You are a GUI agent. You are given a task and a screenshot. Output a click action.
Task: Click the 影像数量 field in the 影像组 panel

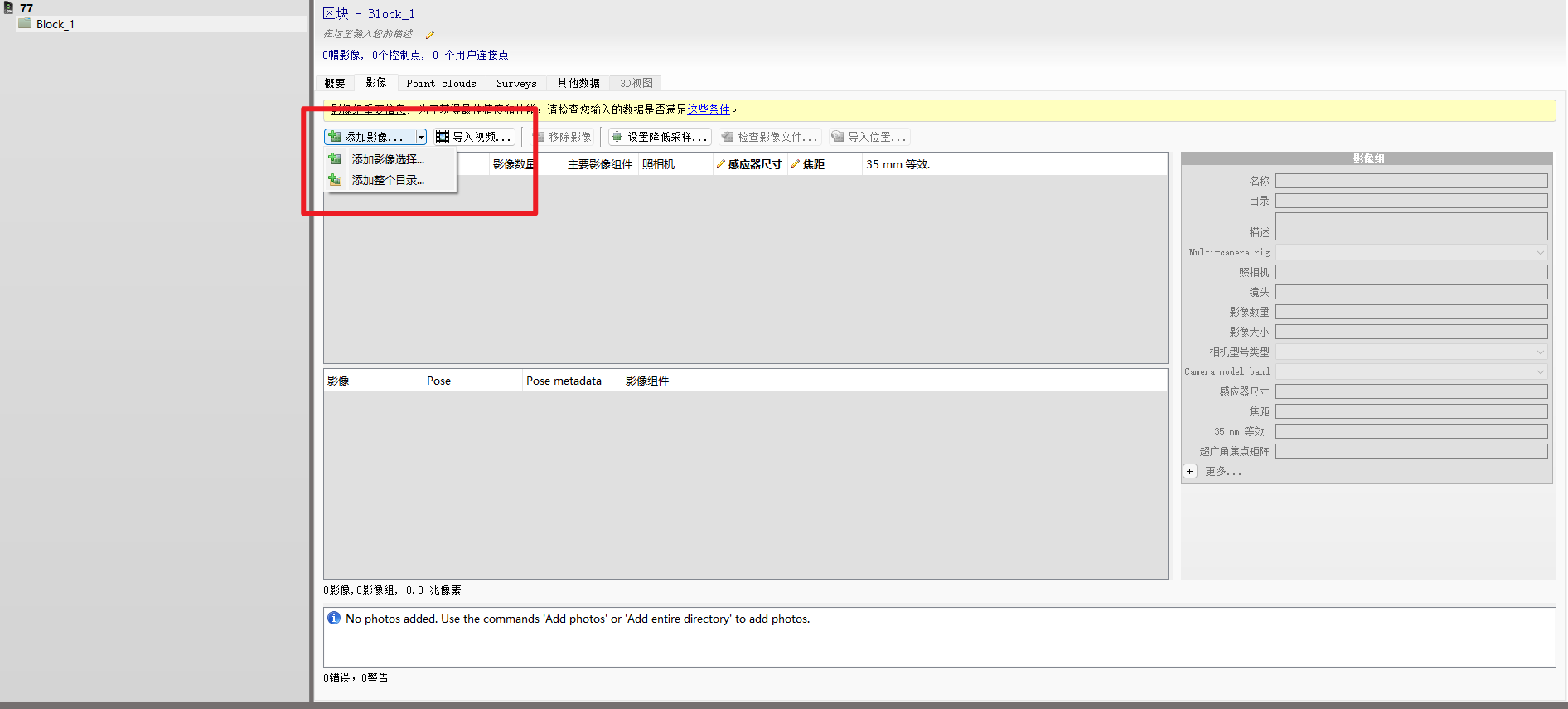tap(1411, 312)
